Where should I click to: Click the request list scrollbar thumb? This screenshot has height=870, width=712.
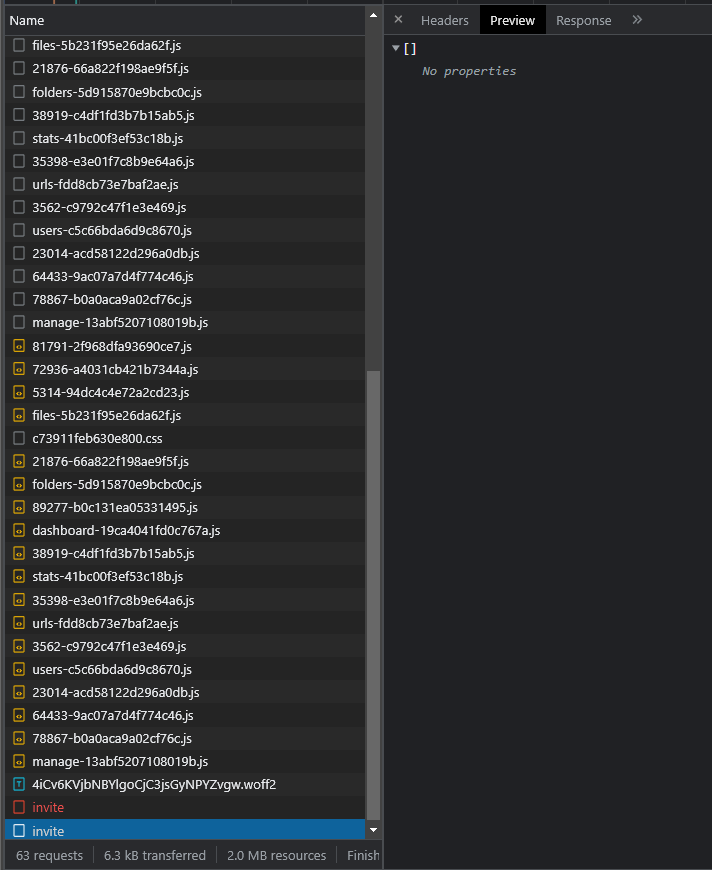pyautogui.click(x=373, y=595)
